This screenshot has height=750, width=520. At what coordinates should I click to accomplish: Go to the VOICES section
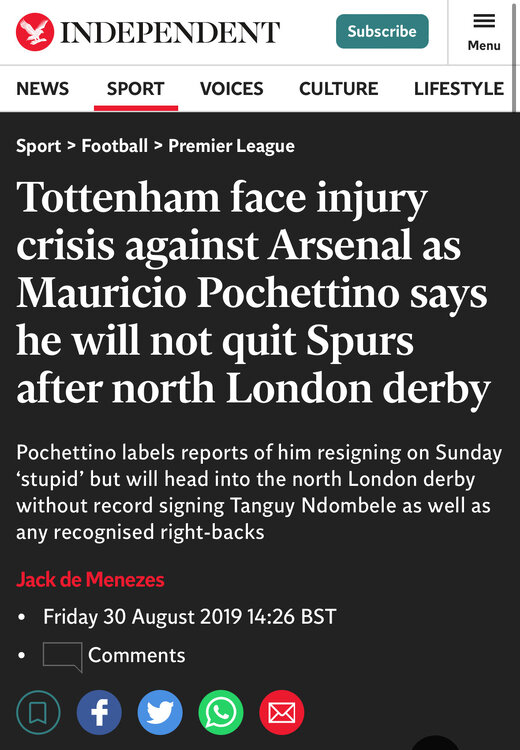point(232,88)
